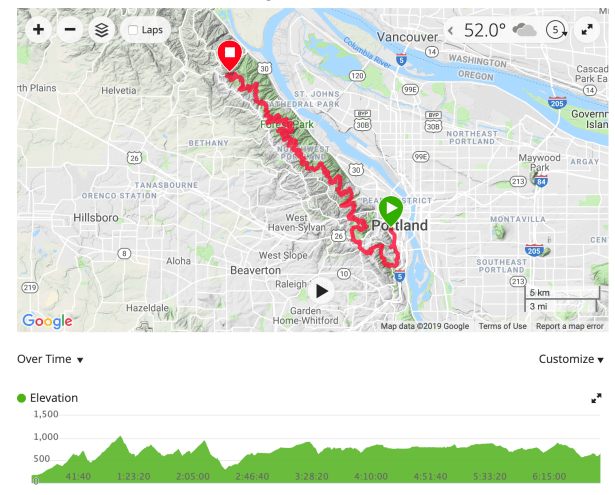
Task: Collapse weather panel with left chevron
Action: (x=451, y=30)
